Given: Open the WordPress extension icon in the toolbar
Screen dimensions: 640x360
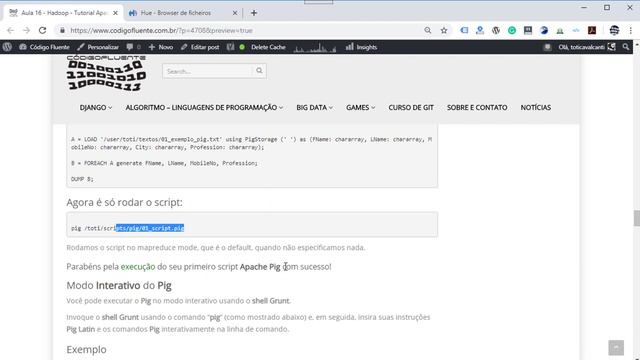Looking at the screenshot, I should tap(496, 30).
